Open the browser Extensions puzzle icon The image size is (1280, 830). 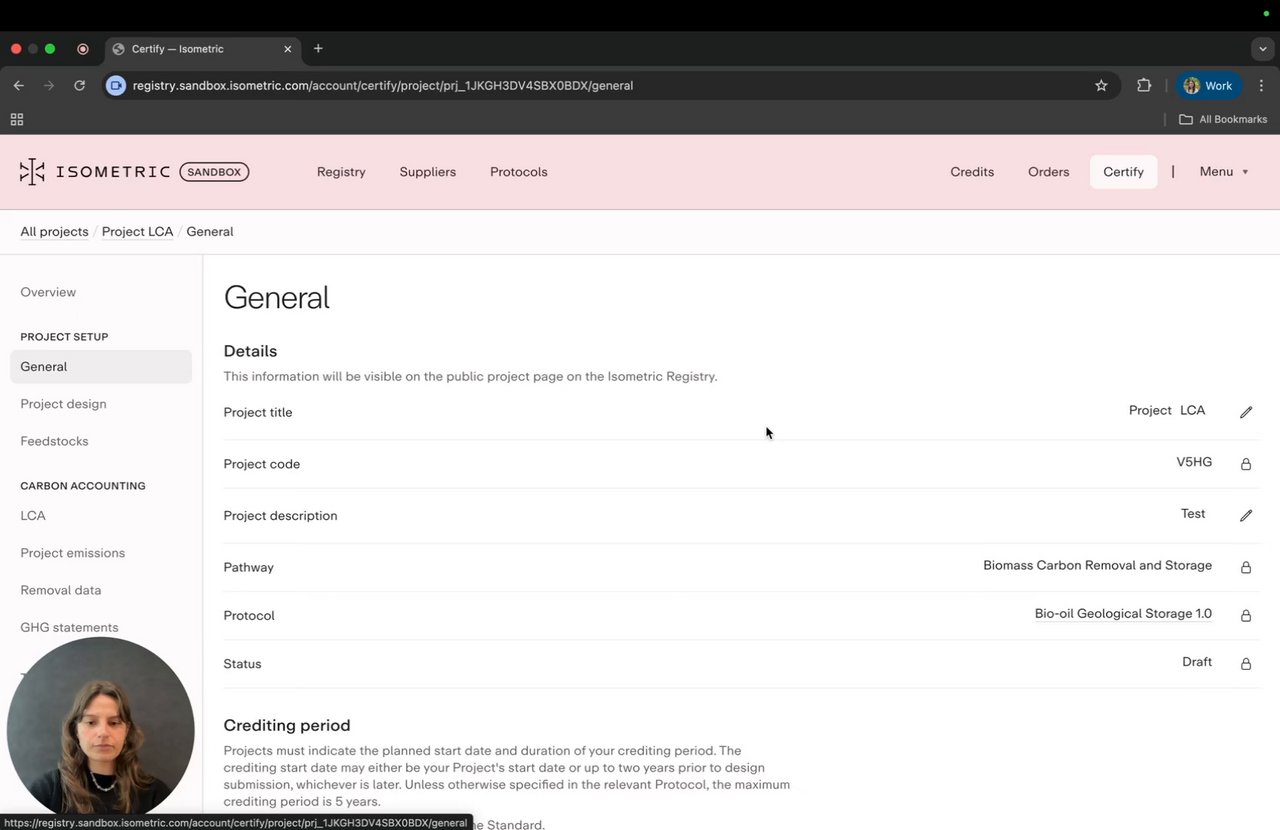click(x=1144, y=86)
